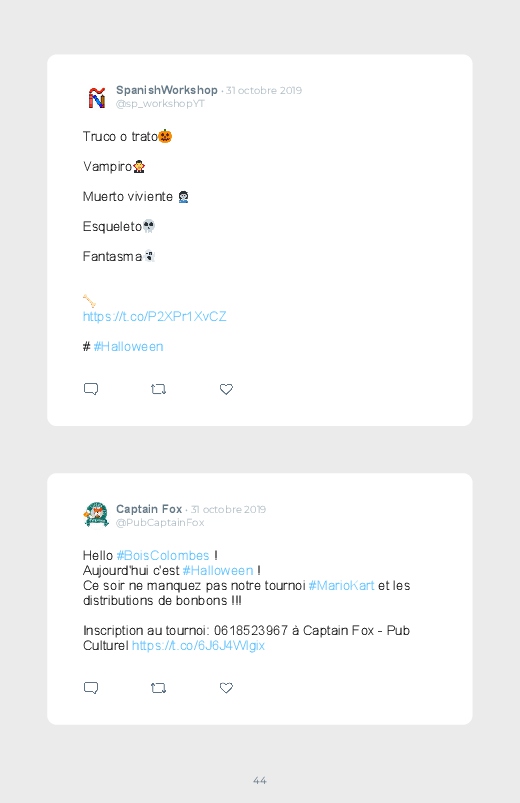The width and height of the screenshot is (520, 803).
Task: Click the pumpkin emoji after Truco o trato
Action: (165, 136)
